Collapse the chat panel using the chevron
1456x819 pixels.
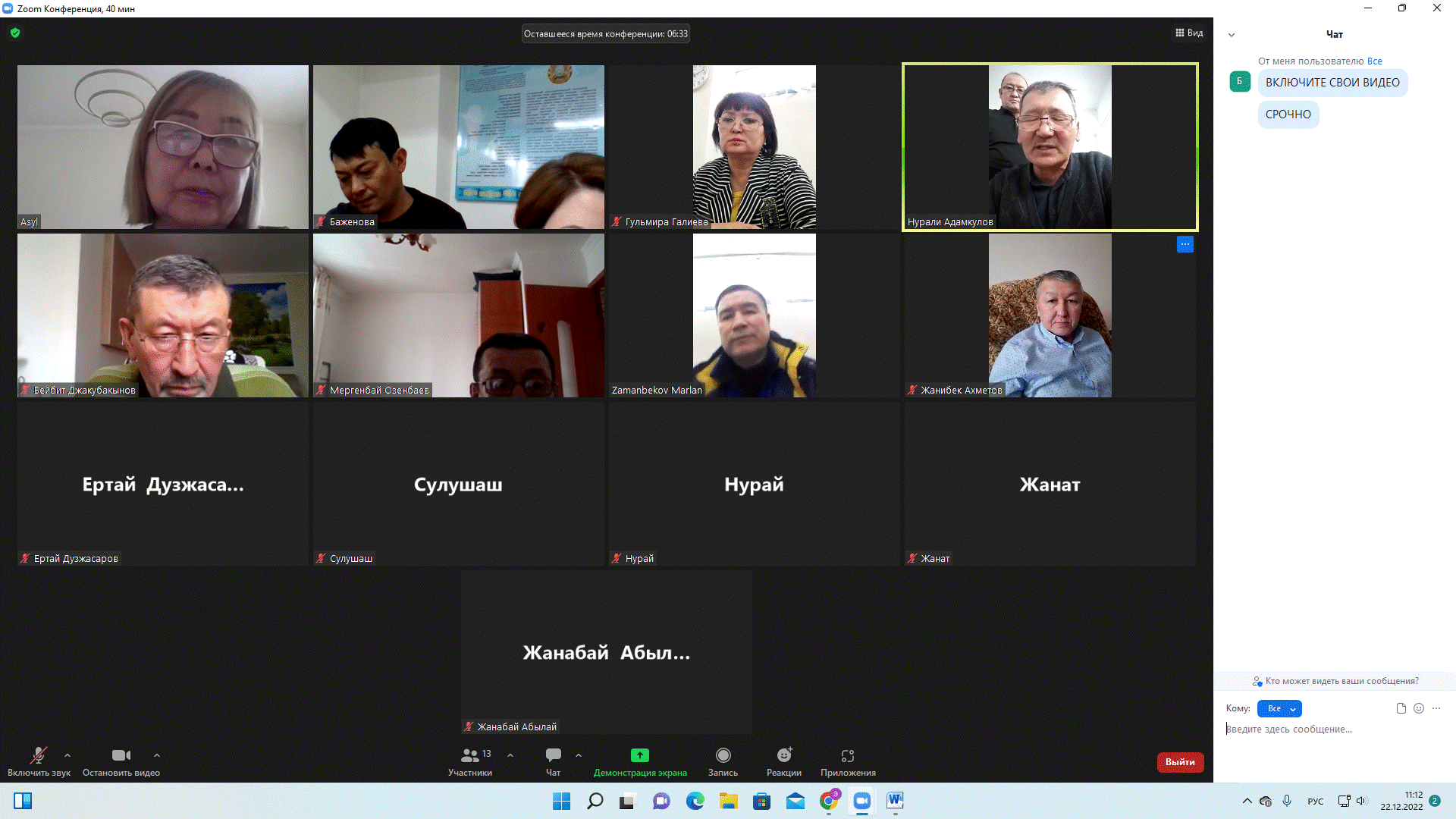pyautogui.click(x=1232, y=35)
